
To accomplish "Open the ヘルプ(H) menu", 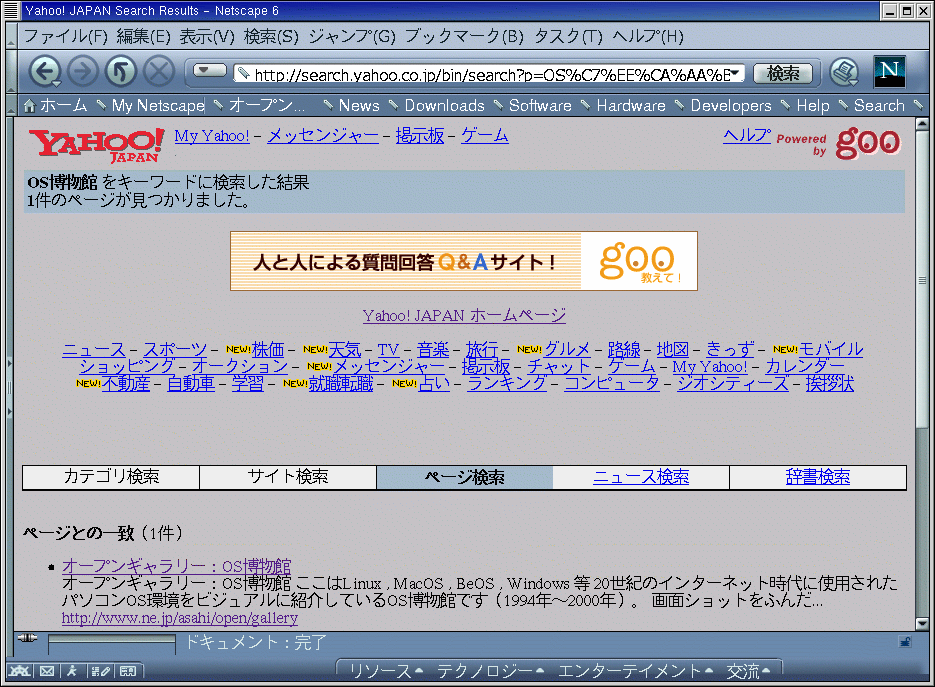I will [x=648, y=36].
